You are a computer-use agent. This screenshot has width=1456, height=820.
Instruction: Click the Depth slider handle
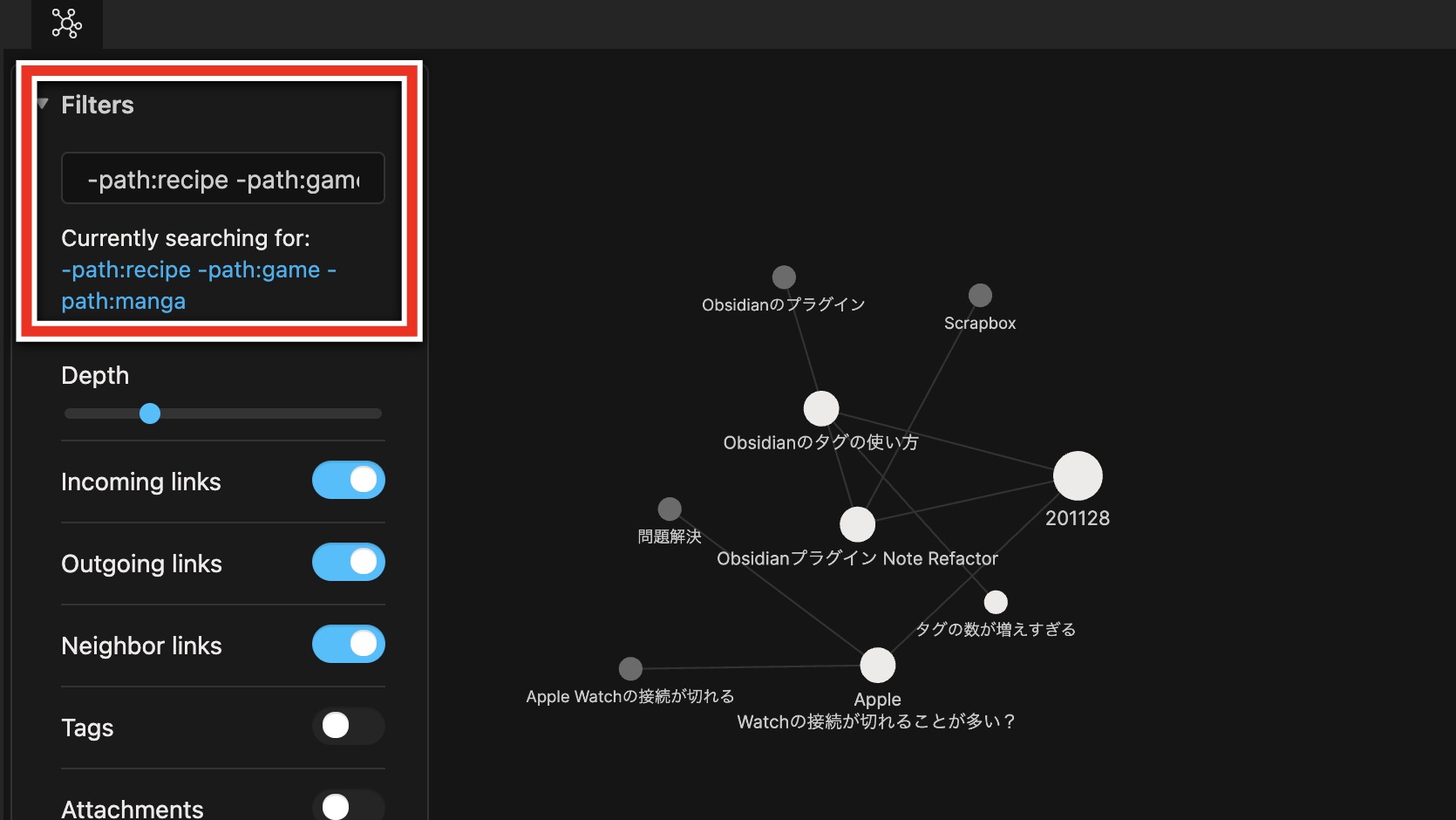[x=150, y=413]
